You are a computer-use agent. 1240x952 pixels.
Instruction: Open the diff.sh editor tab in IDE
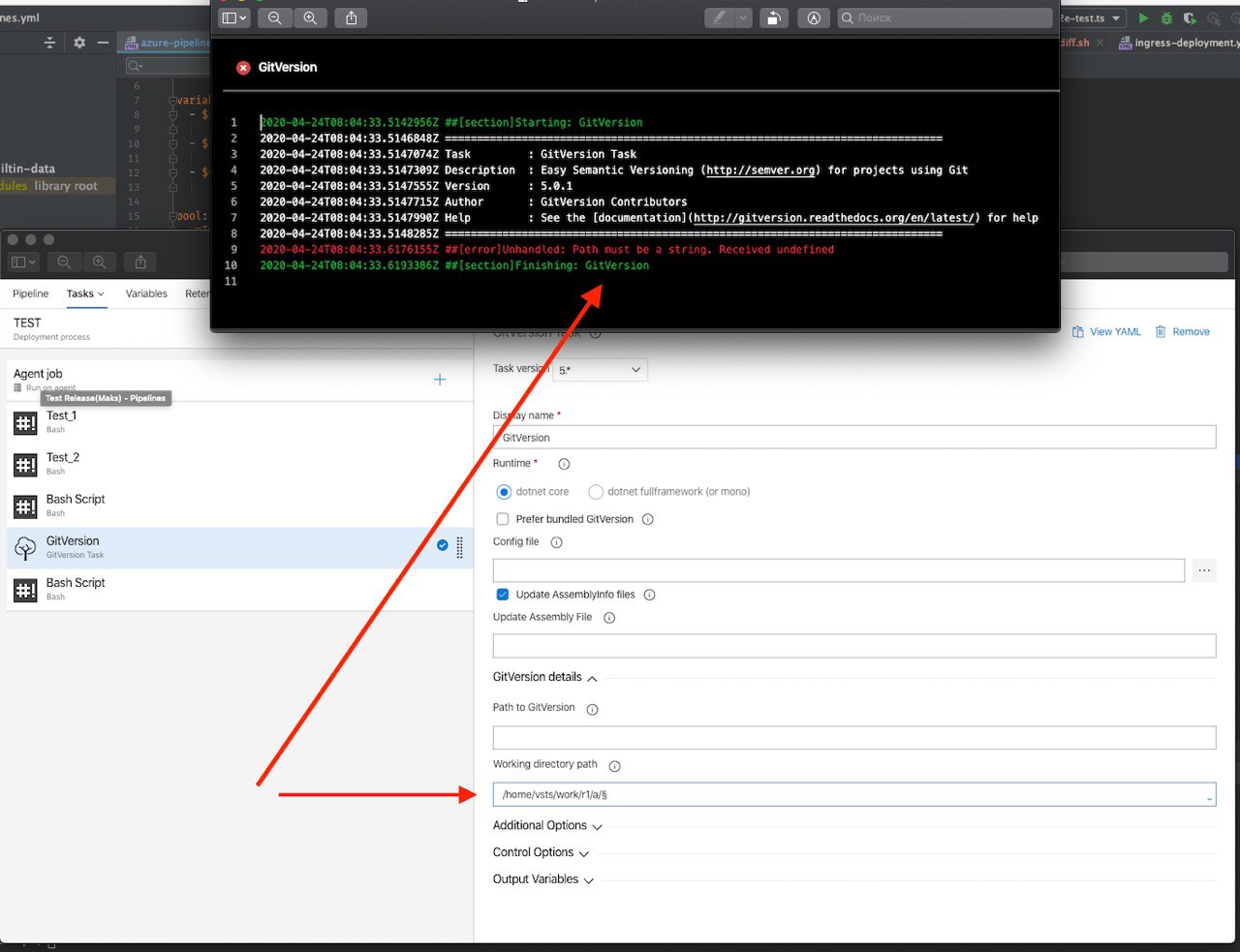click(x=1081, y=43)
